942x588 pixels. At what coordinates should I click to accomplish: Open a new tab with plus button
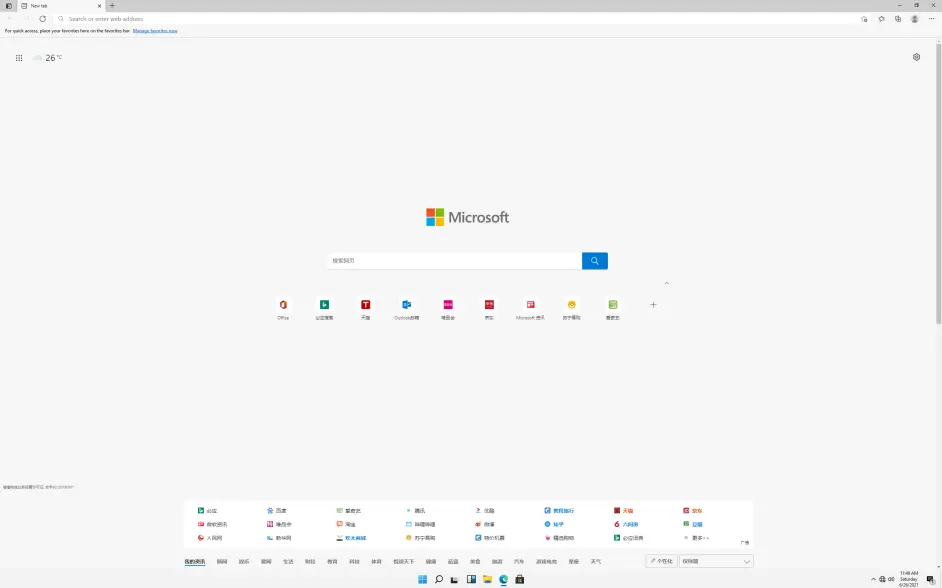tap(112, 5)
